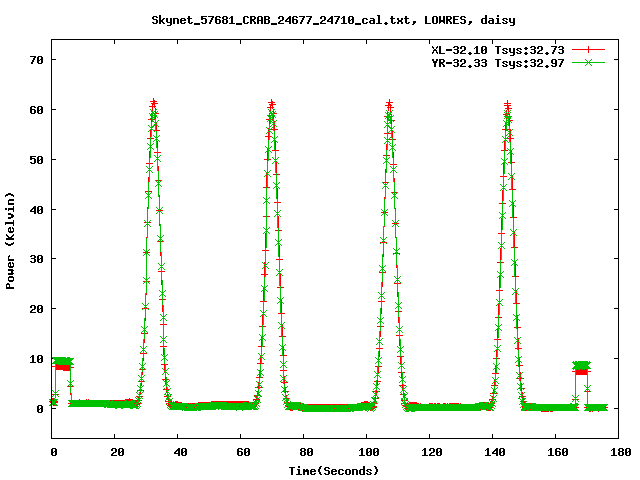Select the YR-32.33 Tsys:32.97 legend entry
This screenshot has height=480, width=640.
[498, 63]
